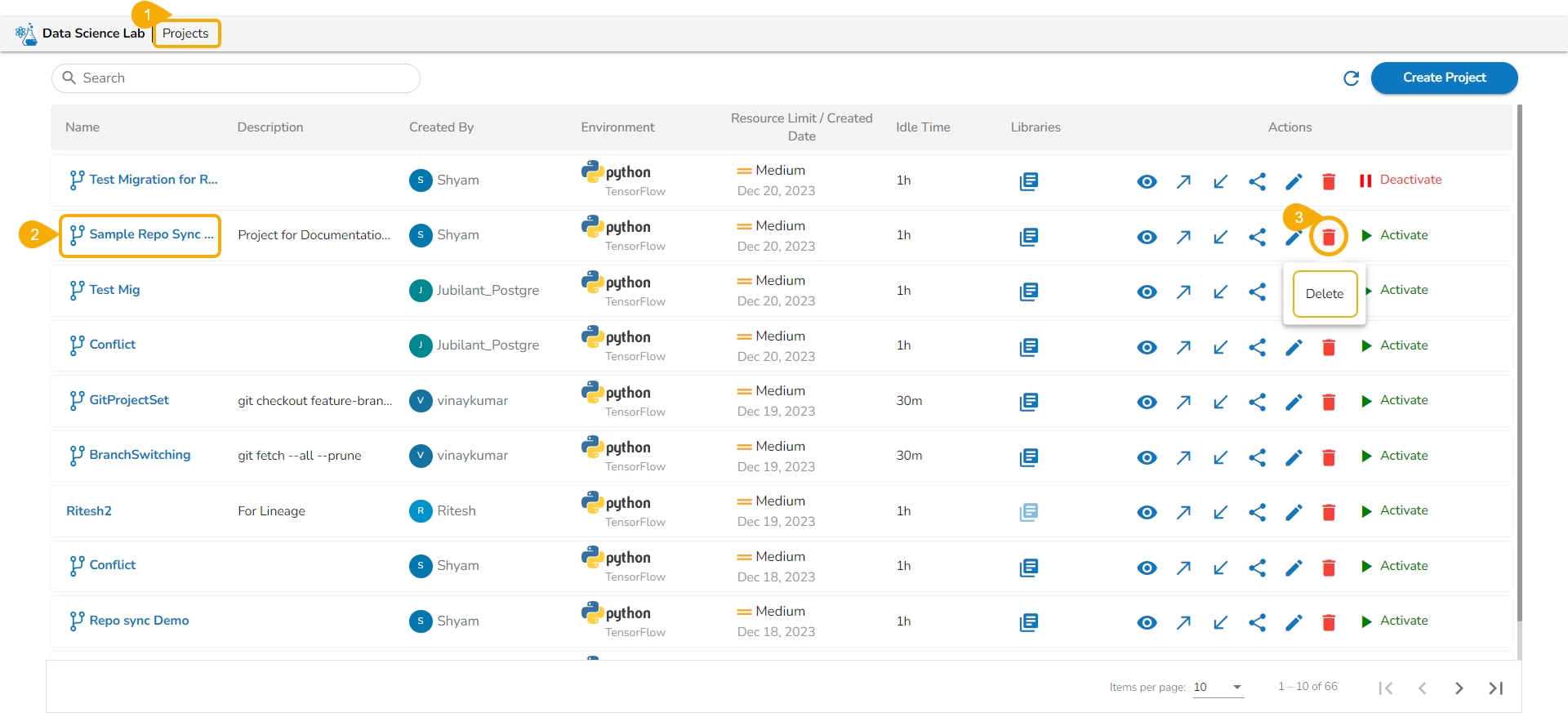Go to next page of projects
This screenshot has width=1568, height=717.
1459,688
